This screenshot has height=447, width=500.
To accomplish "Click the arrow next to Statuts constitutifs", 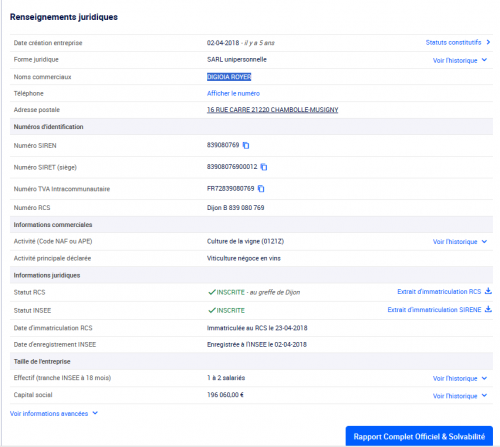I will click(x=488, y=42).
